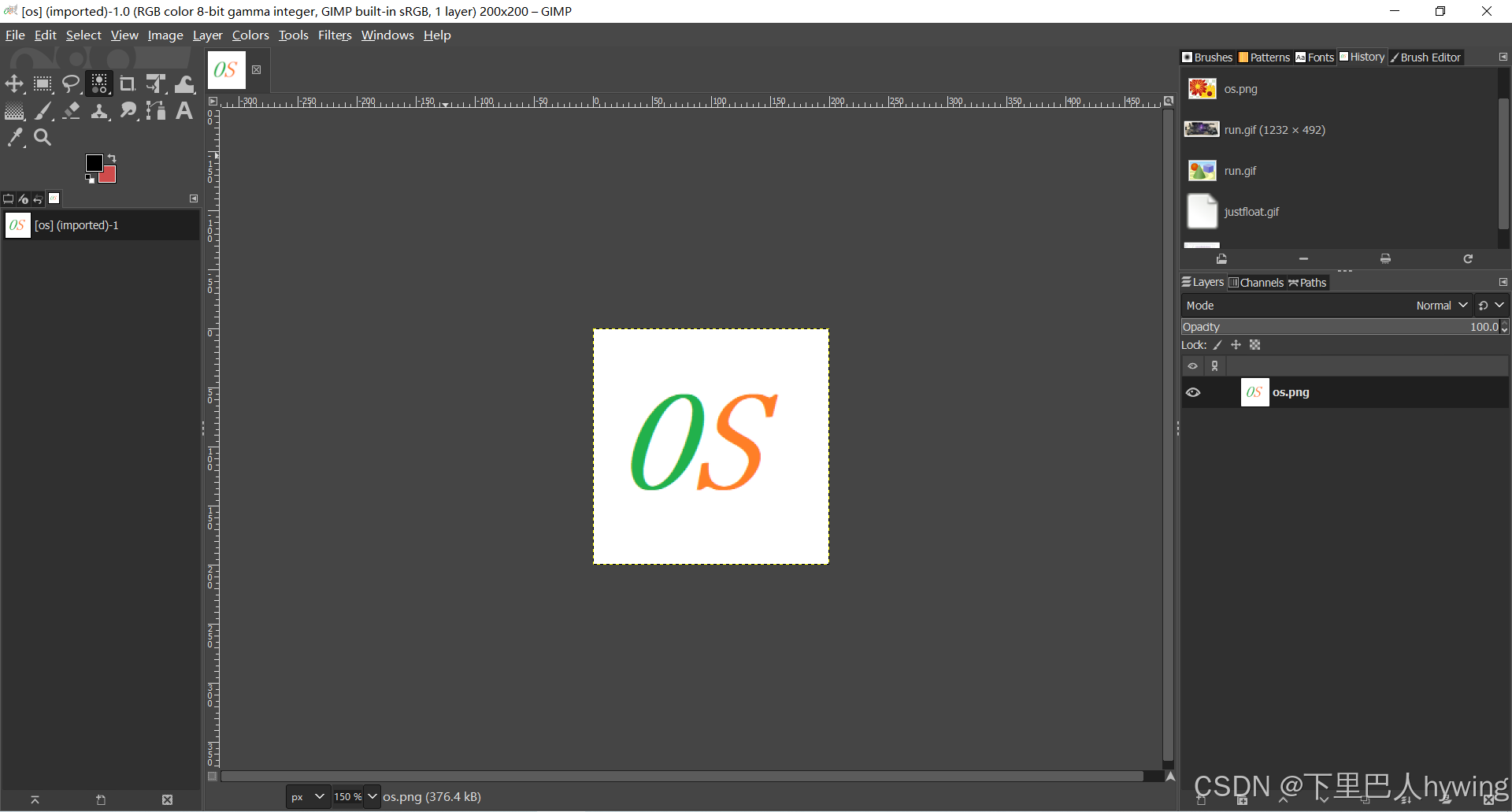The height and width of the screenshot is (812, 1512).
Task: Open the Windows menu
Action: click(387, 35)
